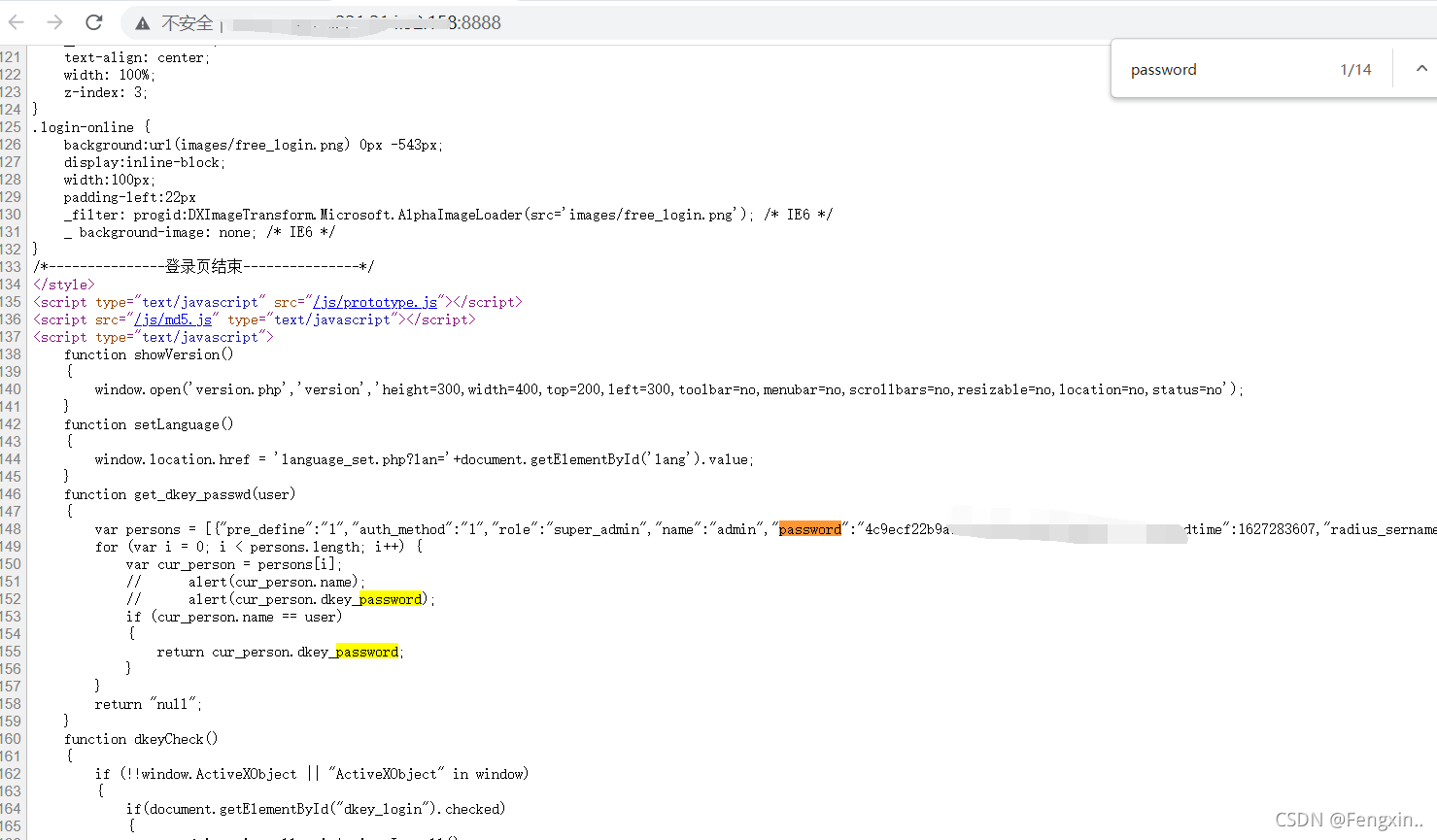Screen dimensions: 1437x840
Task: Select 'function setLanguage()' text
Action: point(149,424)
